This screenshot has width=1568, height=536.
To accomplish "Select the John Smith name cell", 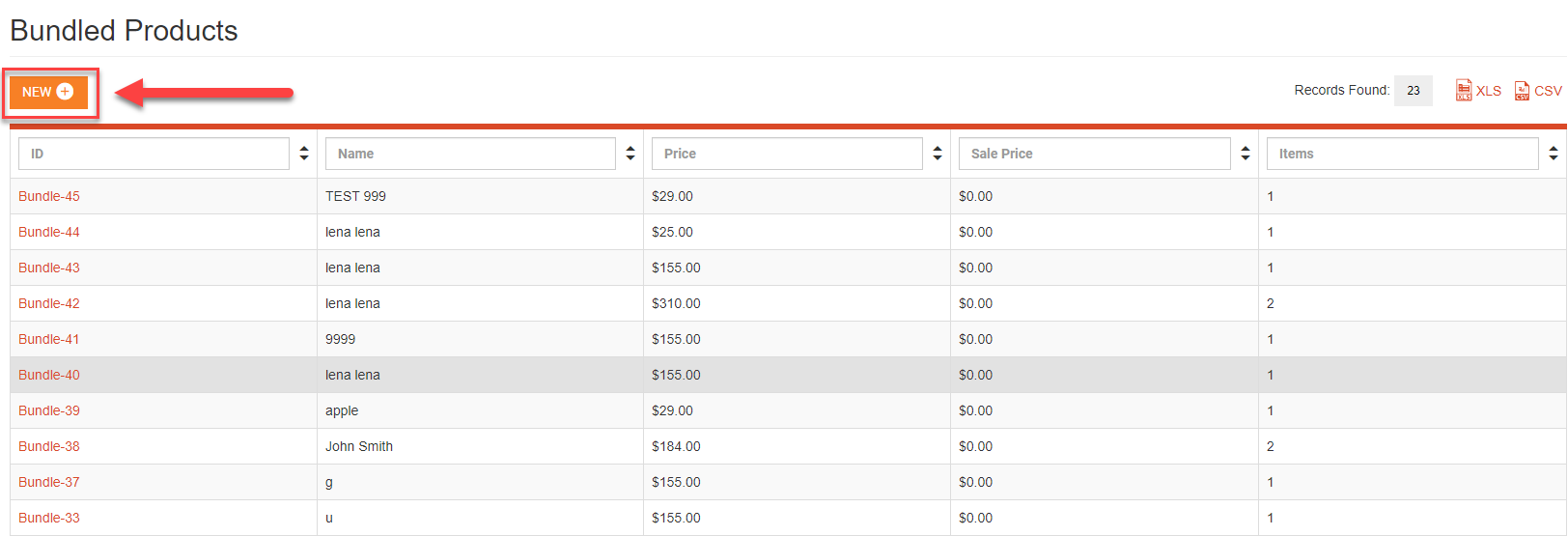I will [x=480, y=446].
